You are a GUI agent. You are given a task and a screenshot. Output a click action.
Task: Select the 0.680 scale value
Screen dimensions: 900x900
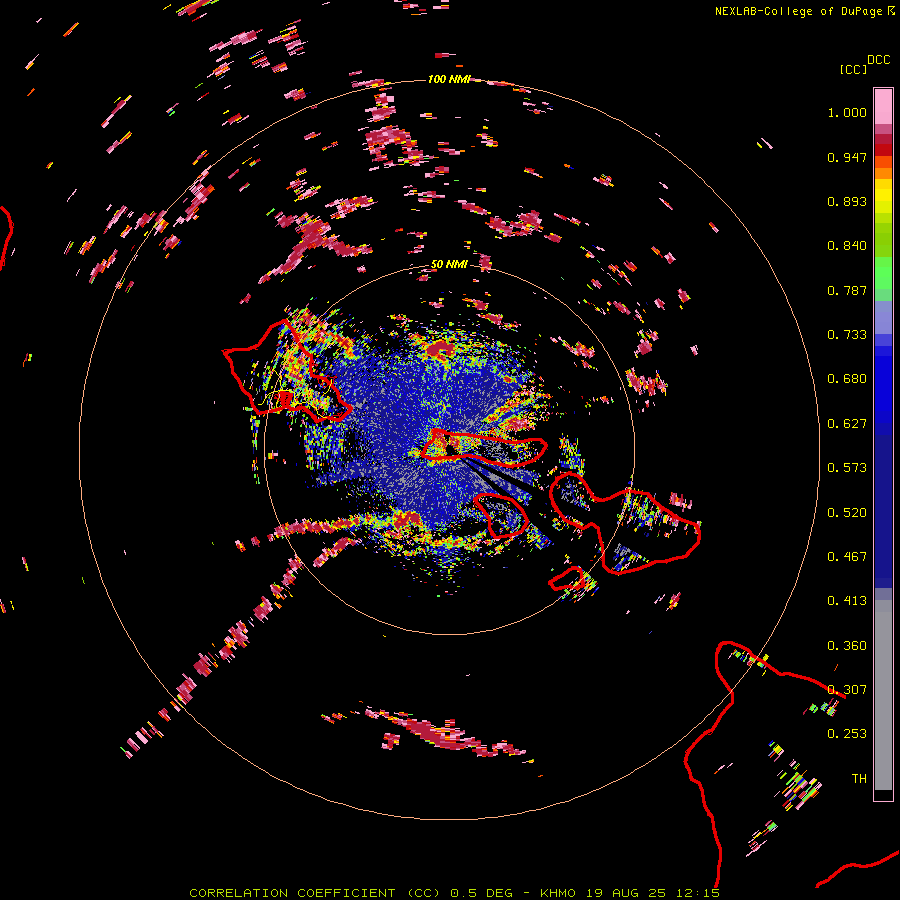click(x=847, y=379)
